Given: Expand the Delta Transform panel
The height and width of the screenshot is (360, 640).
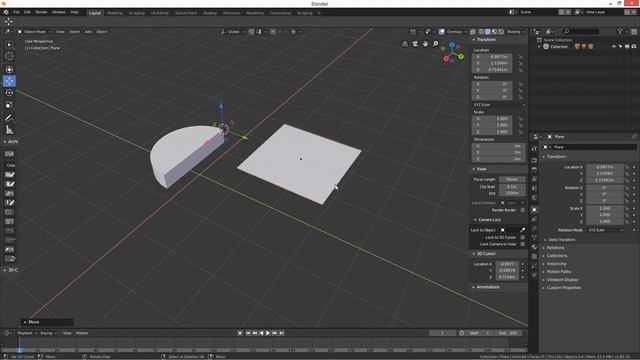Looking at the screenshot, I should coord(562,240).
